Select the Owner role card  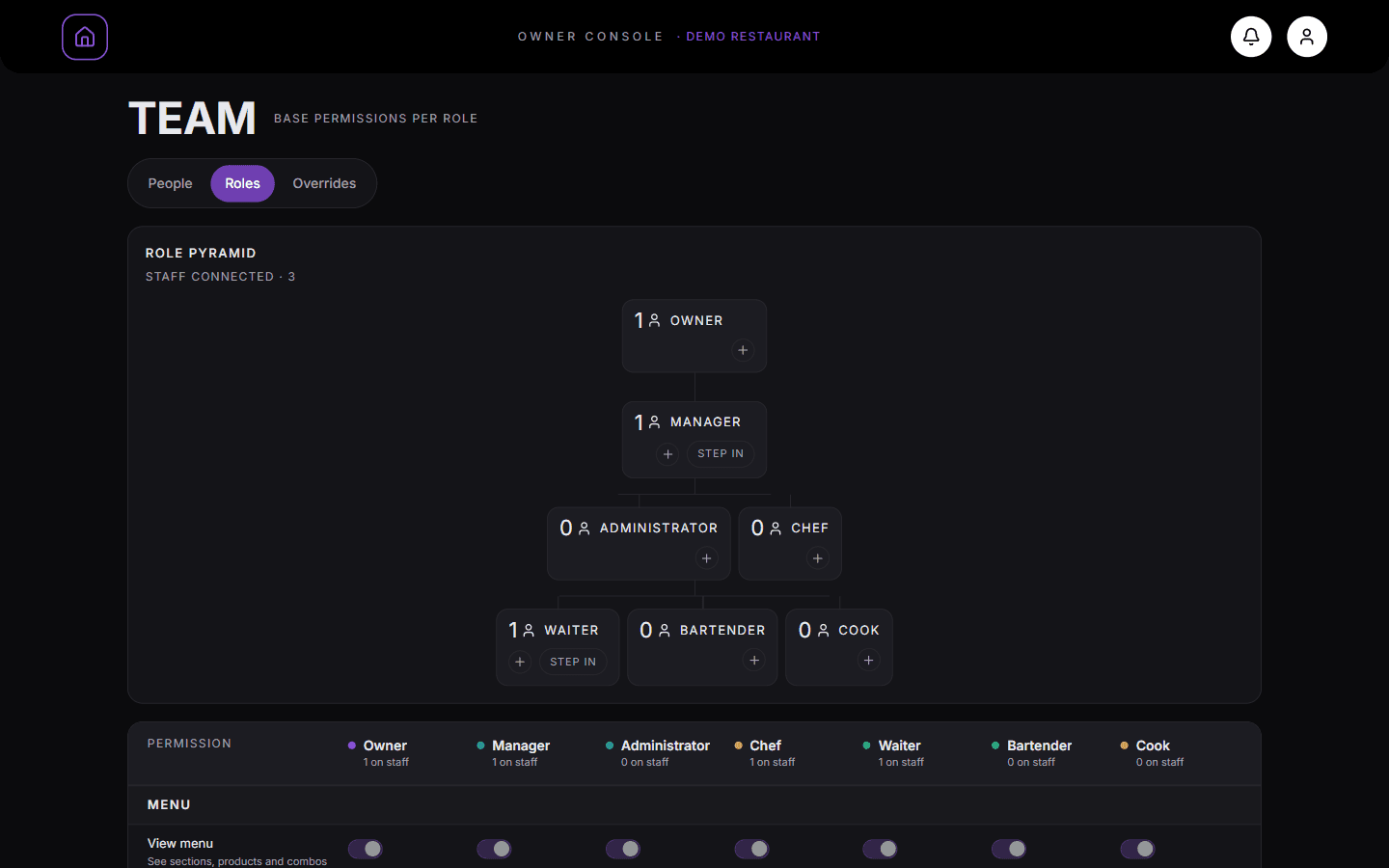[694, 336]
